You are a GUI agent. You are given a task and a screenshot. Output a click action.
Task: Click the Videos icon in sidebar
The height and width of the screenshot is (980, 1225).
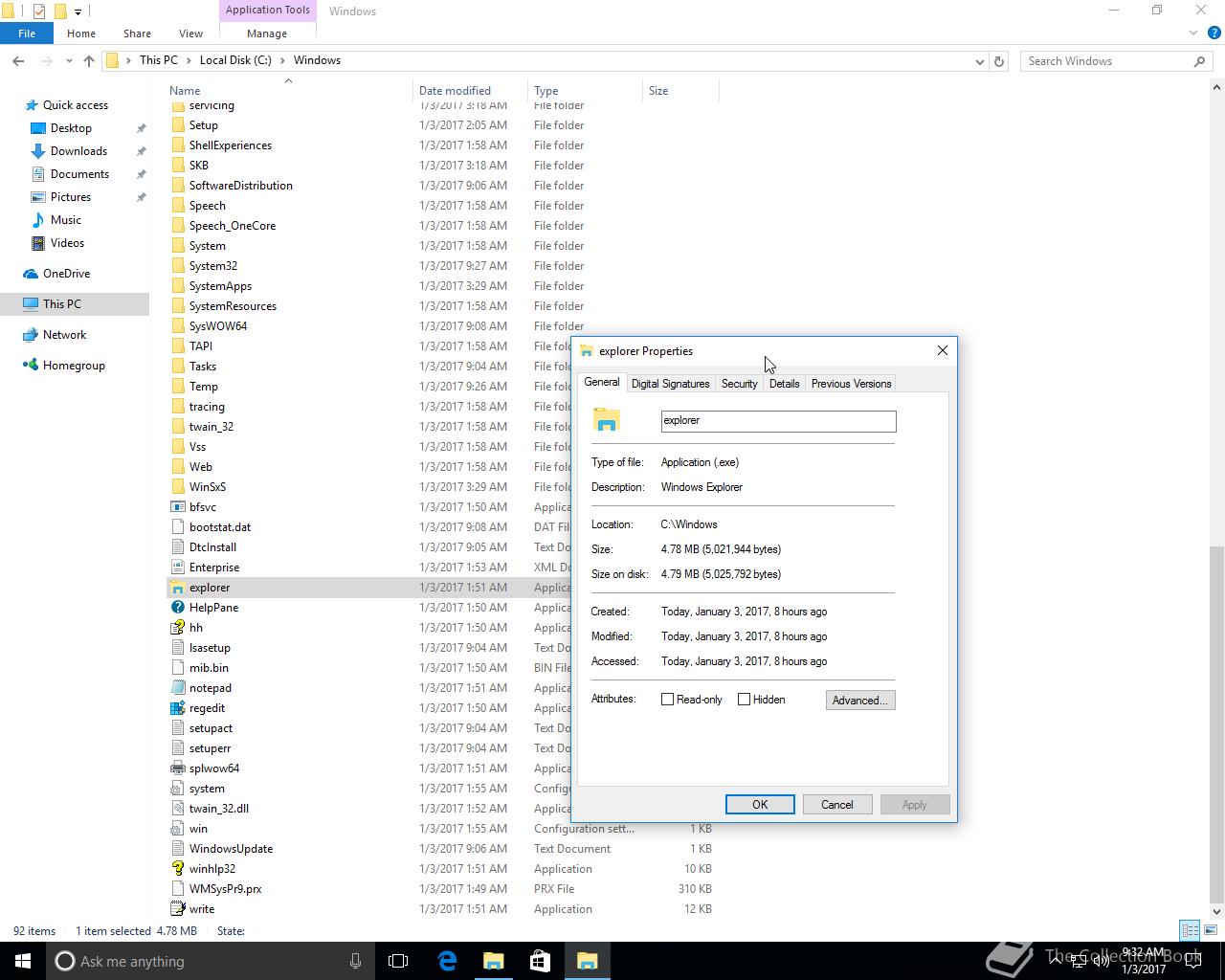click(x=38, y=243)
